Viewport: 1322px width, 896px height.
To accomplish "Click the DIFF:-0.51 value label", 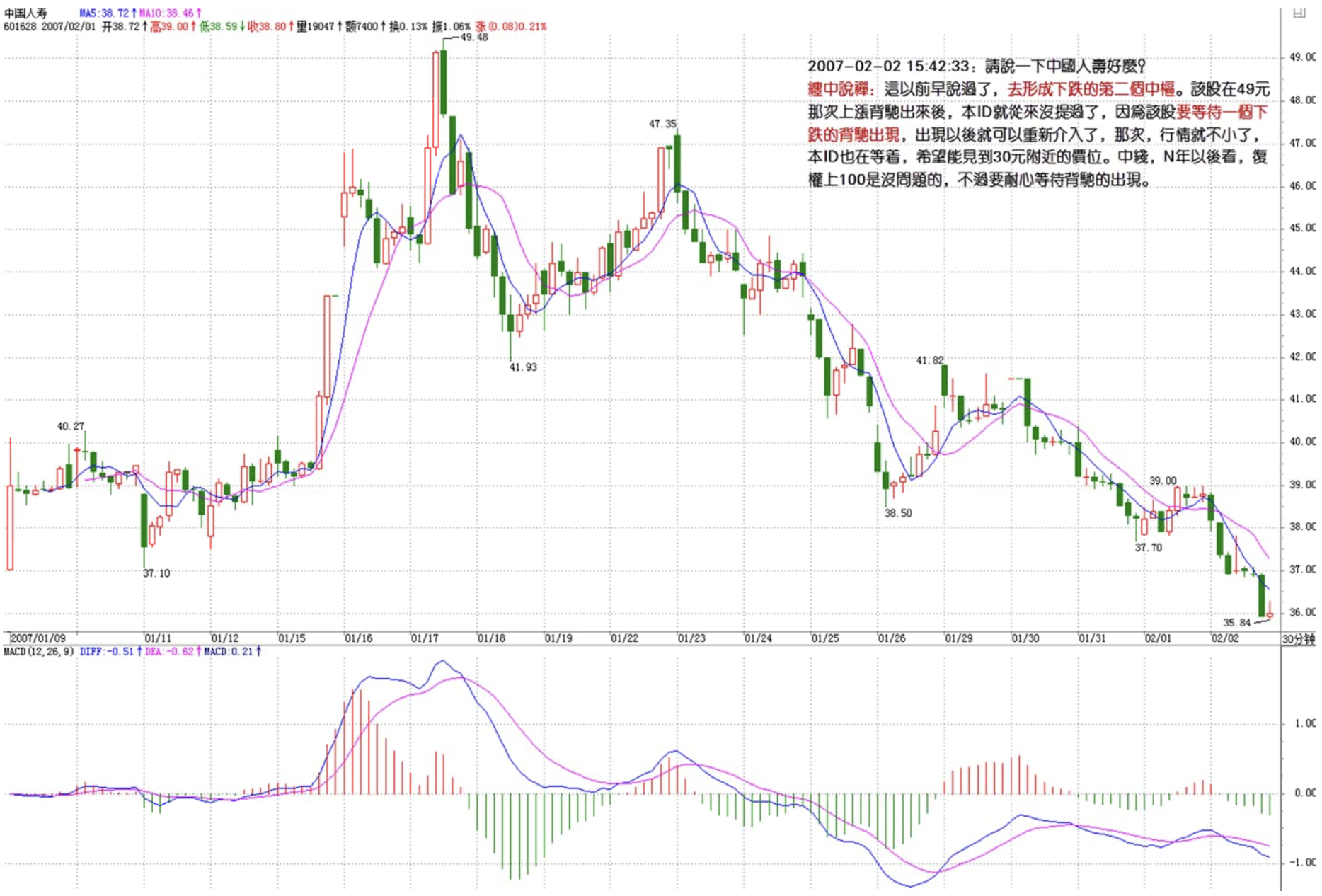I will (x=106, y=652).
